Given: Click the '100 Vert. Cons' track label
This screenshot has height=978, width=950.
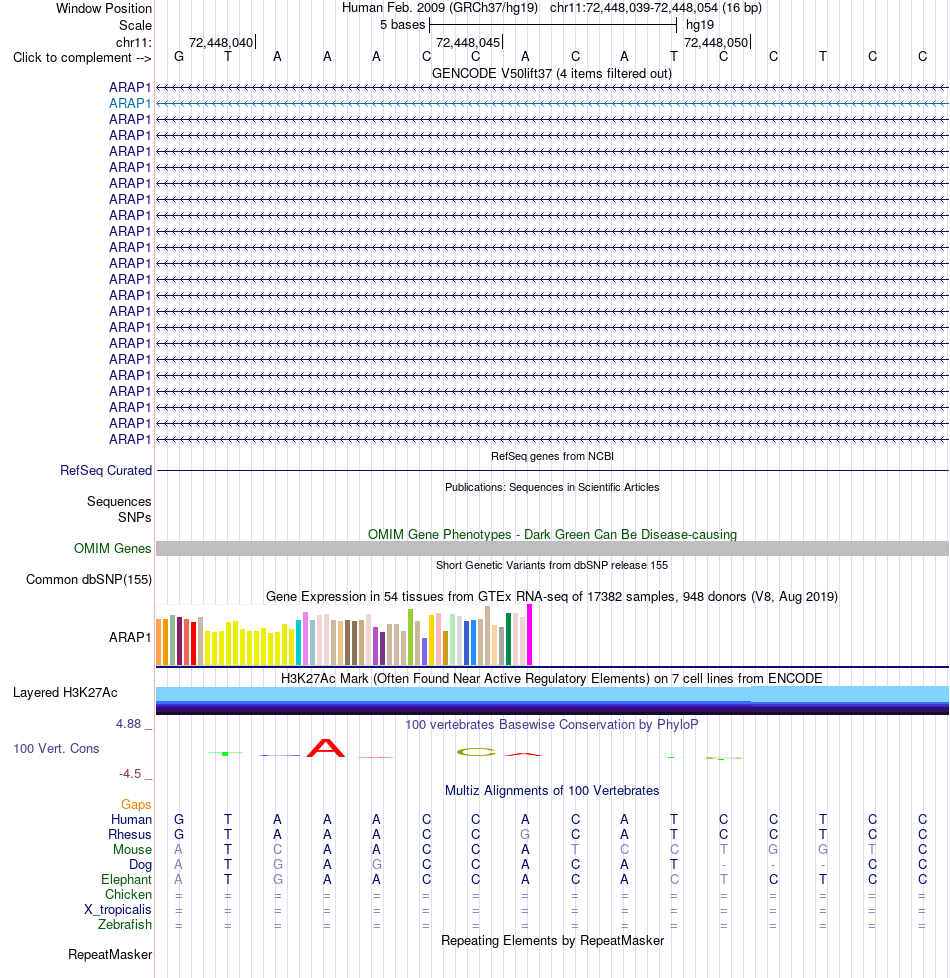Looking at the screenshot, I should (56, 748).
